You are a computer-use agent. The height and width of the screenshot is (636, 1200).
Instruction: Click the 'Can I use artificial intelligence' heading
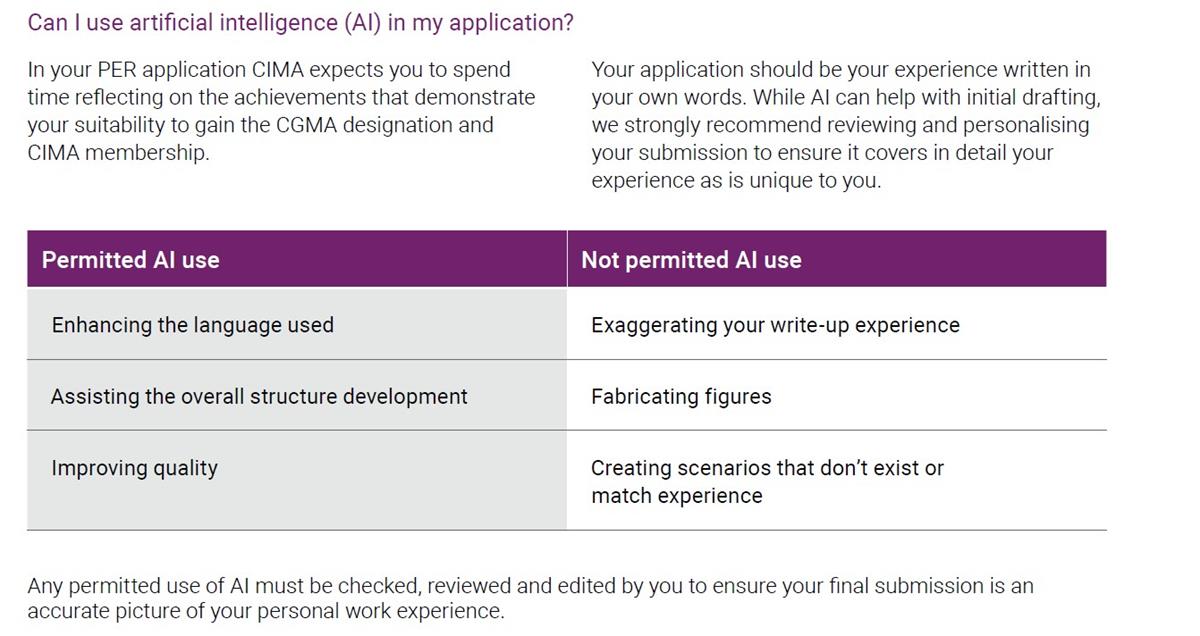coord(300,23)
